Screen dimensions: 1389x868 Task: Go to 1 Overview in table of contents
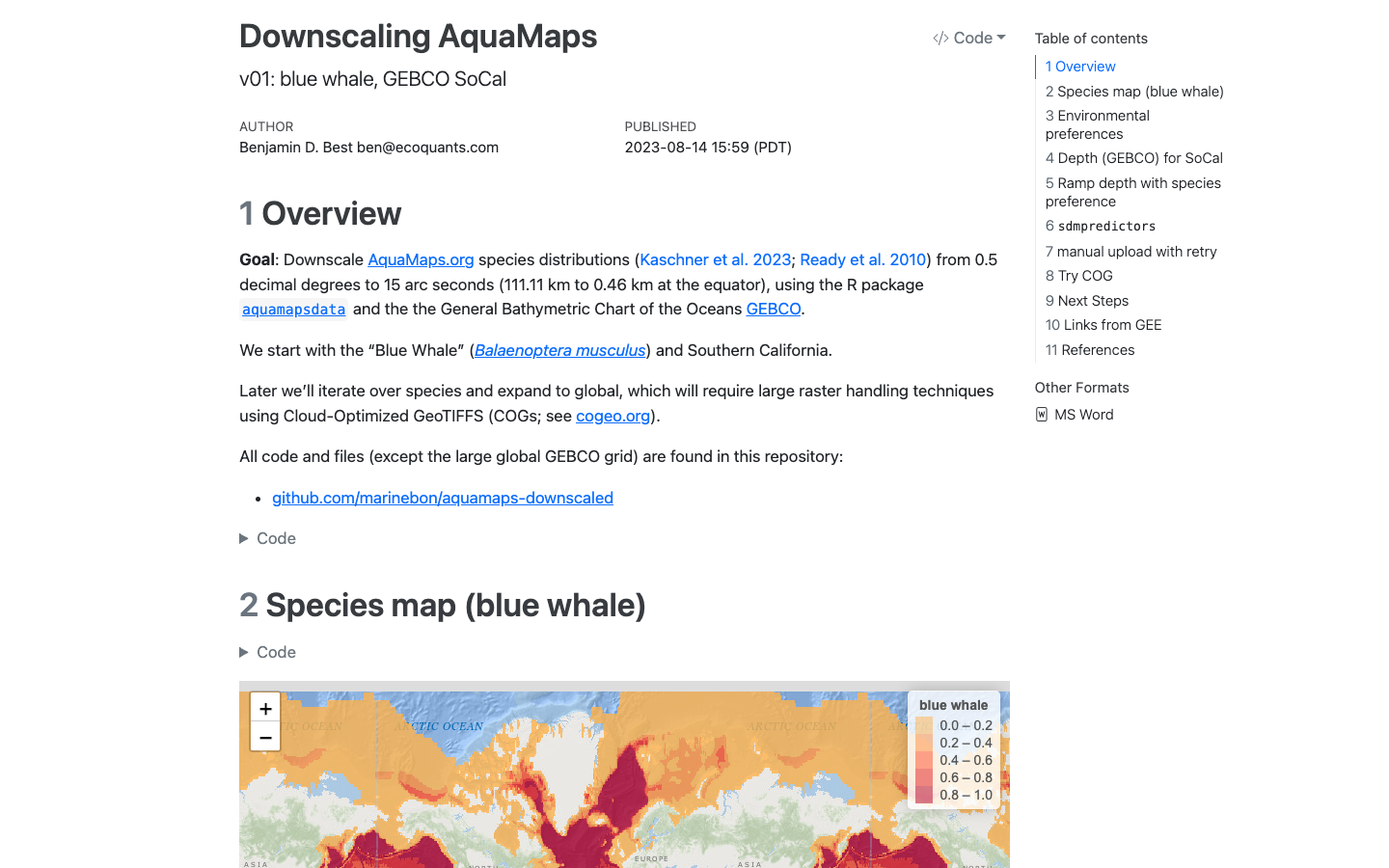[x=1080, y=67]
